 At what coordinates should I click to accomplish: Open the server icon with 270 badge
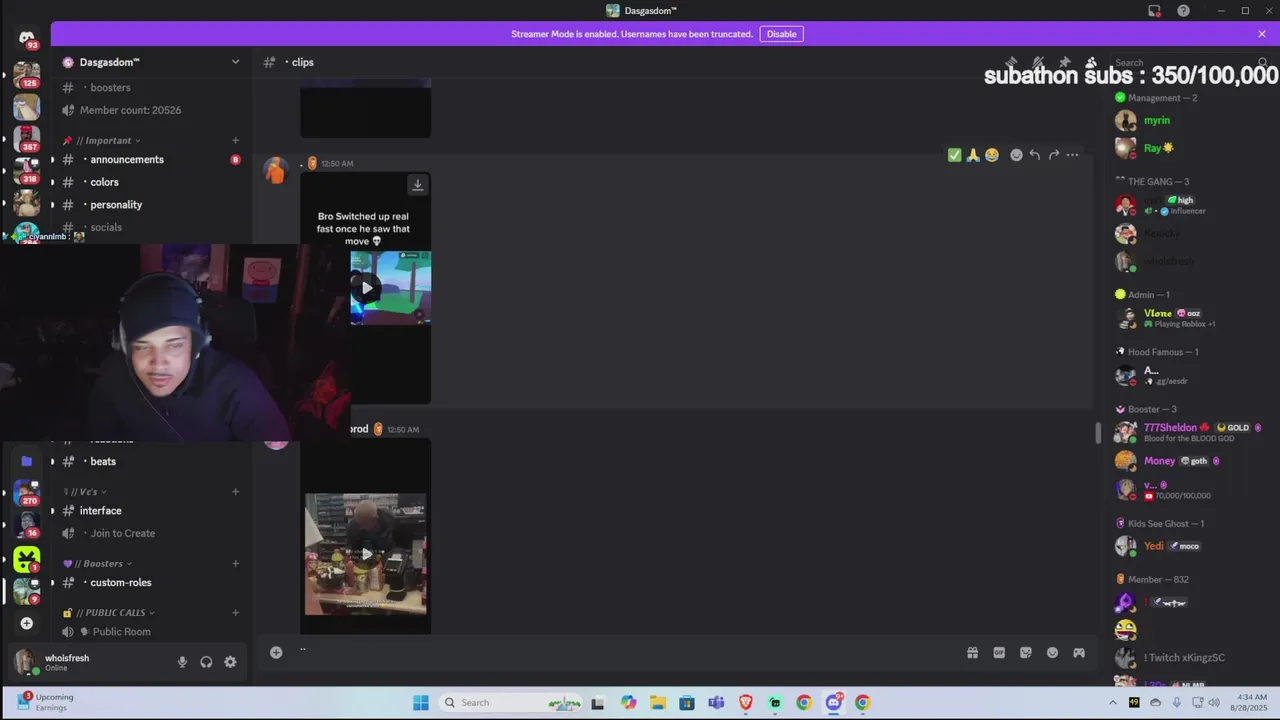click(x=27, y=492)
